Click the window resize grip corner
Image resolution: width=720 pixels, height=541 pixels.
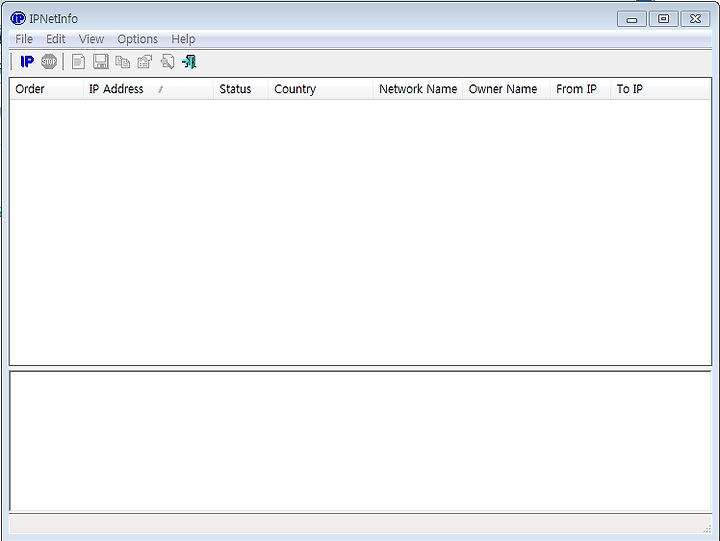click(x=707, y=529)
